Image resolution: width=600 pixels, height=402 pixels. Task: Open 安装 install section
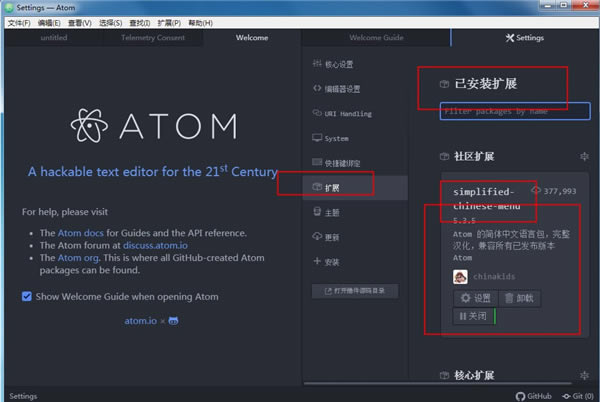(x=355, y=262)
